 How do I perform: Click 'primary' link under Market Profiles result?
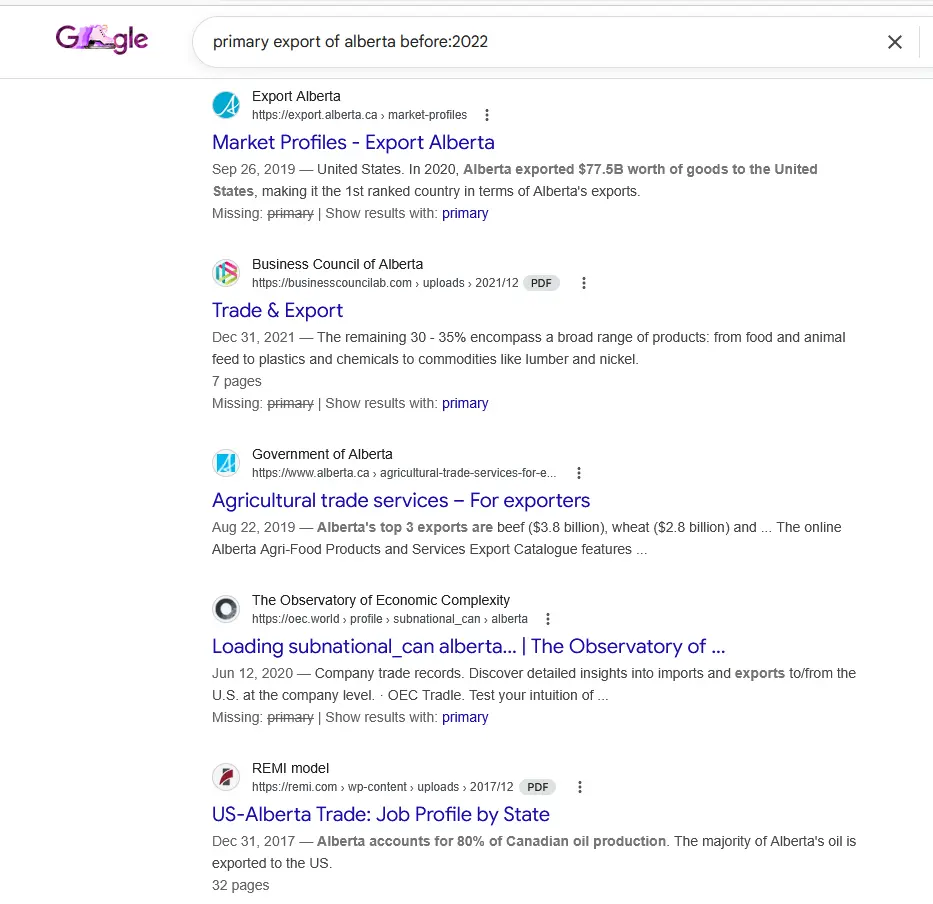465,213
